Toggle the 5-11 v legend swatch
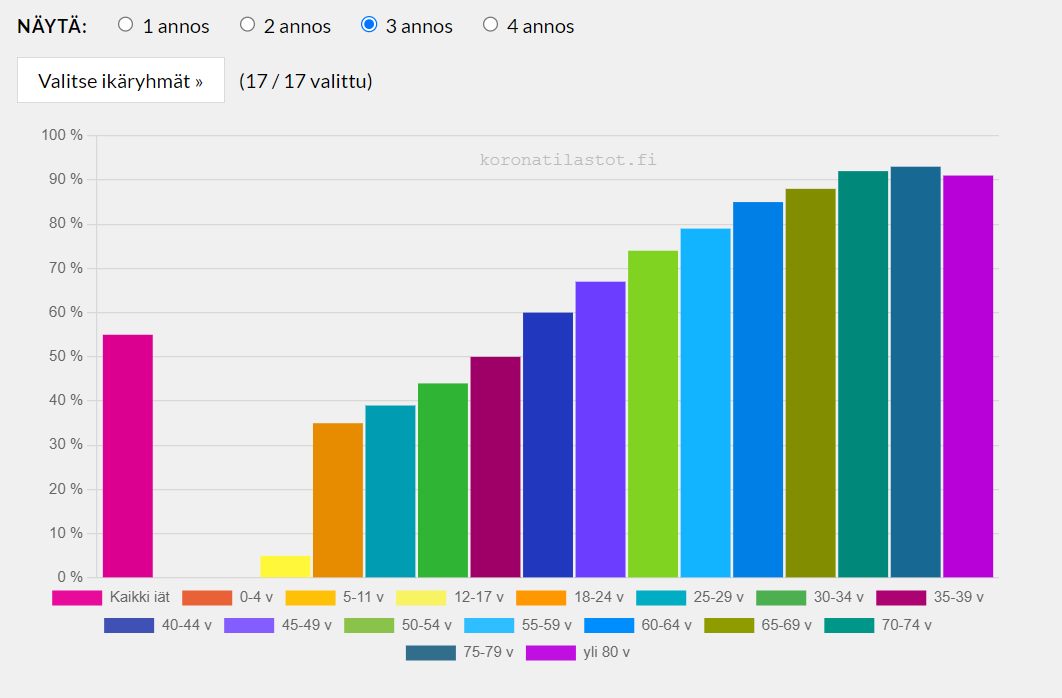Viewport: 1062px width, 698px height. click(310, 598)
